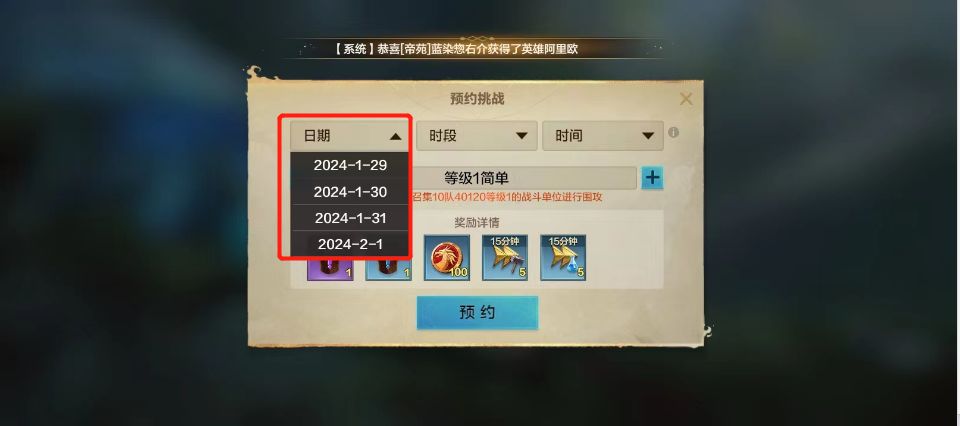Select the 15分钟 speedup icon with blue potion
Screen dimensions: 960x426
[563, 258]
